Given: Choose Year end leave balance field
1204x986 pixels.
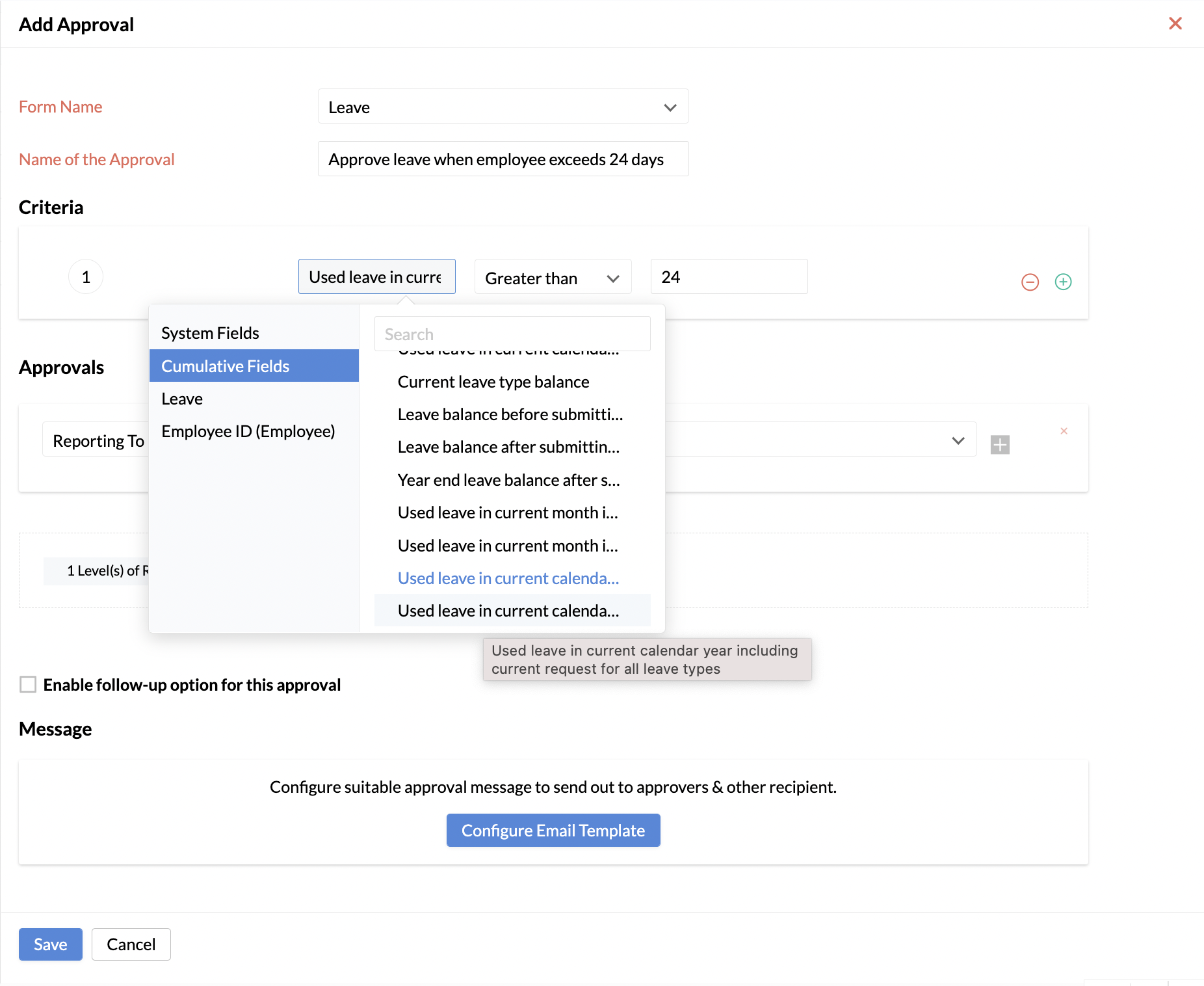Looking at the screenshot, I should pyautogui.click(x=512, y=480).
